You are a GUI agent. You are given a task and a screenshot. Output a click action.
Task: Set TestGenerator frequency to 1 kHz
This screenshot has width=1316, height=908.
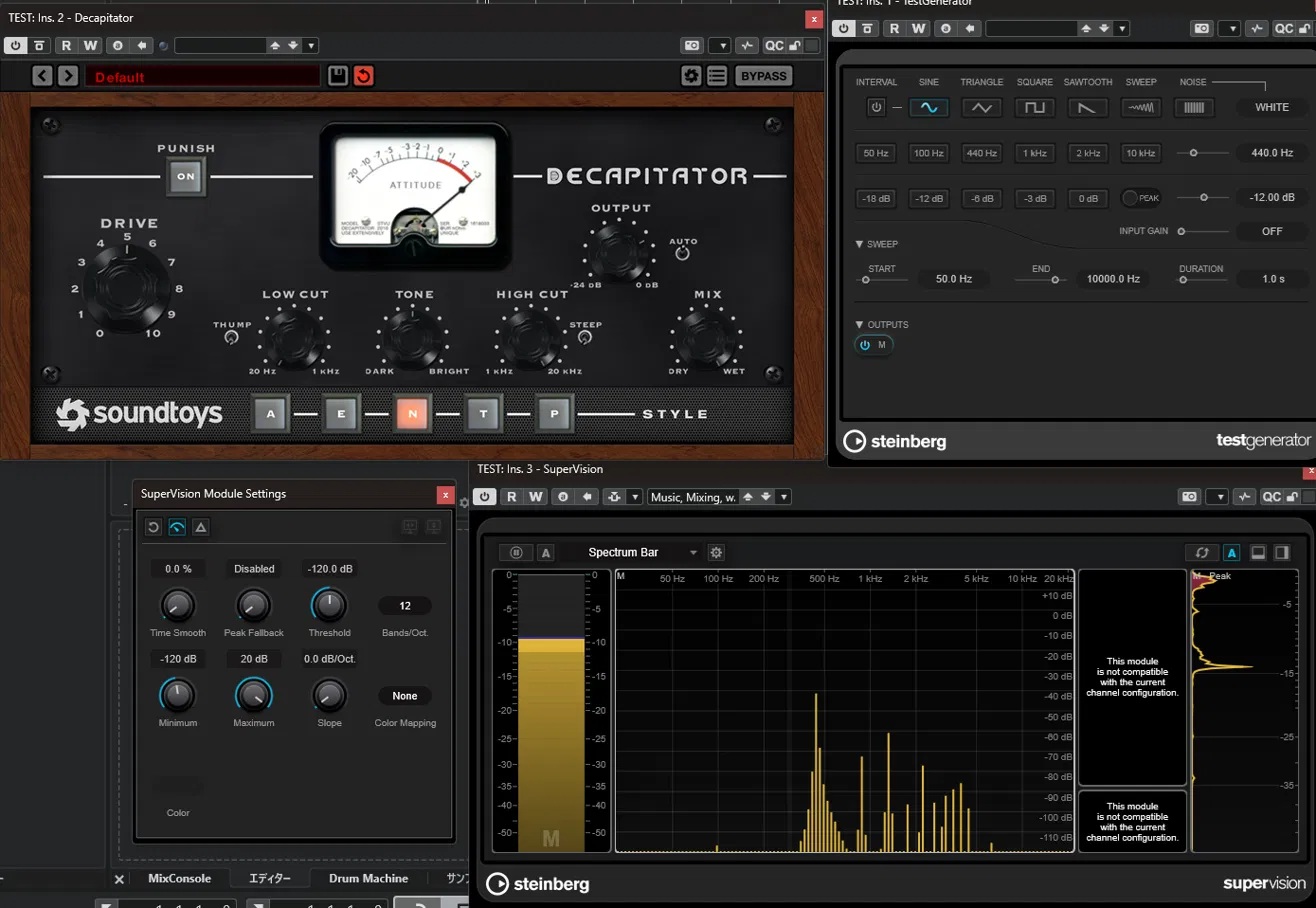(x=1035, y=153)
